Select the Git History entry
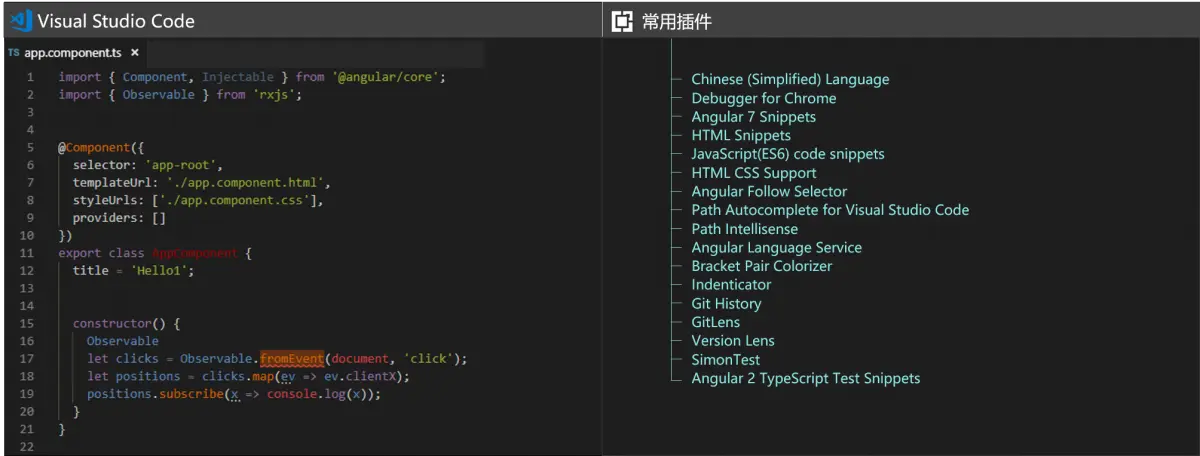This screenshot has height=456, width=1200. (x=726, y=303)
